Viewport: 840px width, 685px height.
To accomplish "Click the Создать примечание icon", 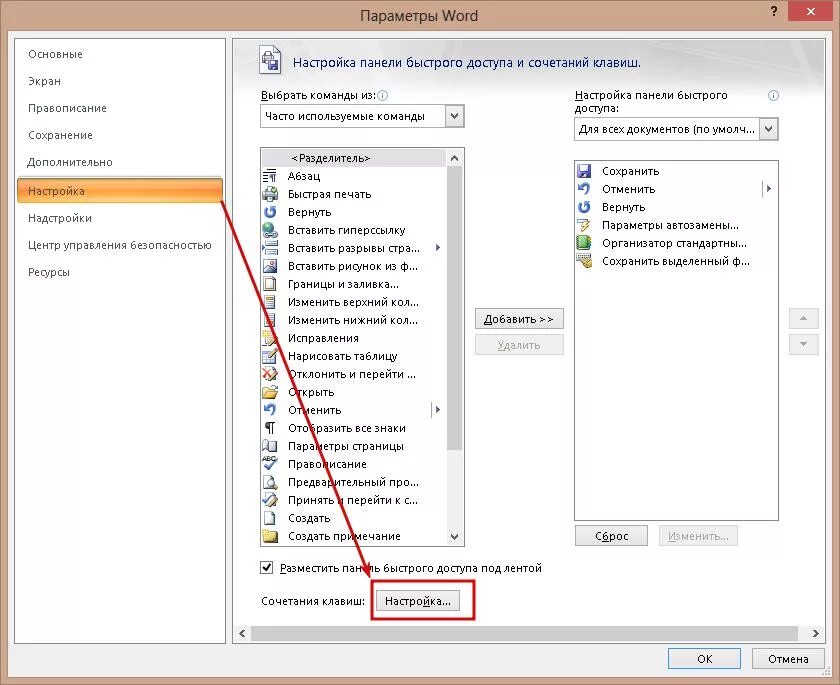I will click(269, 536).
